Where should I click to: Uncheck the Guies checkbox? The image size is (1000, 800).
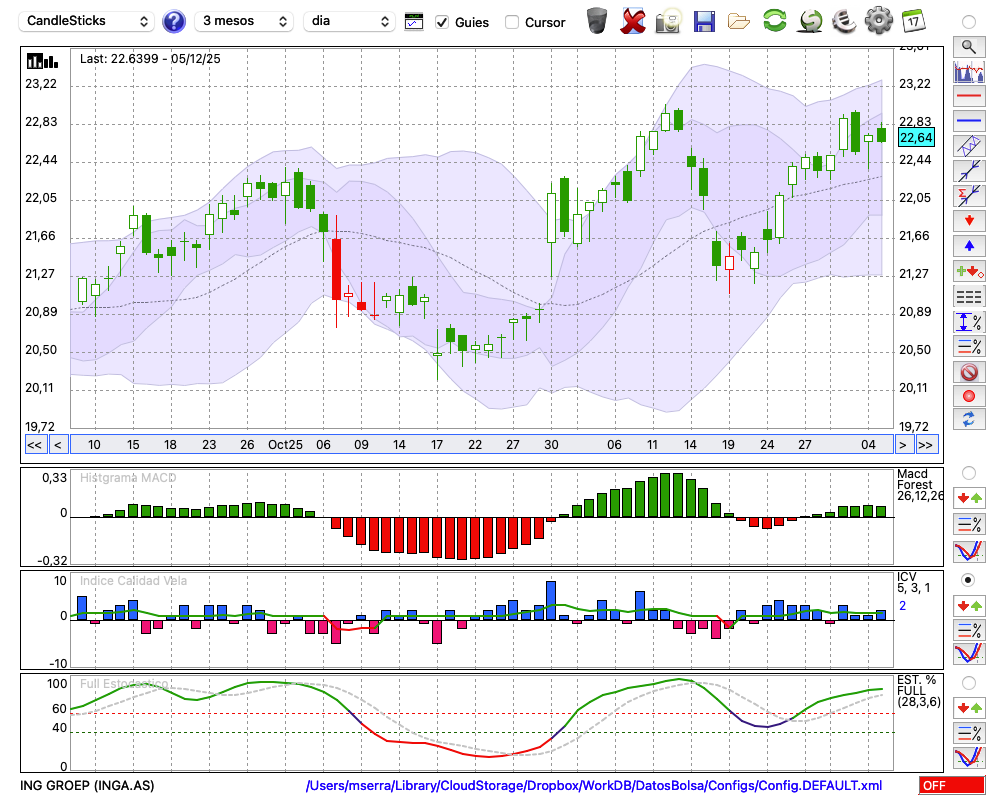442,22
